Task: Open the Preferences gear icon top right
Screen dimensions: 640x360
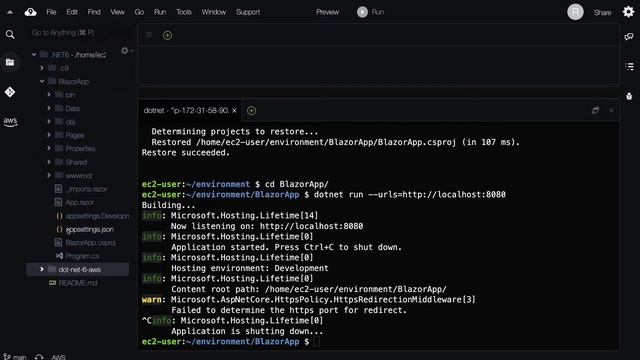Action: pos(629,12)
